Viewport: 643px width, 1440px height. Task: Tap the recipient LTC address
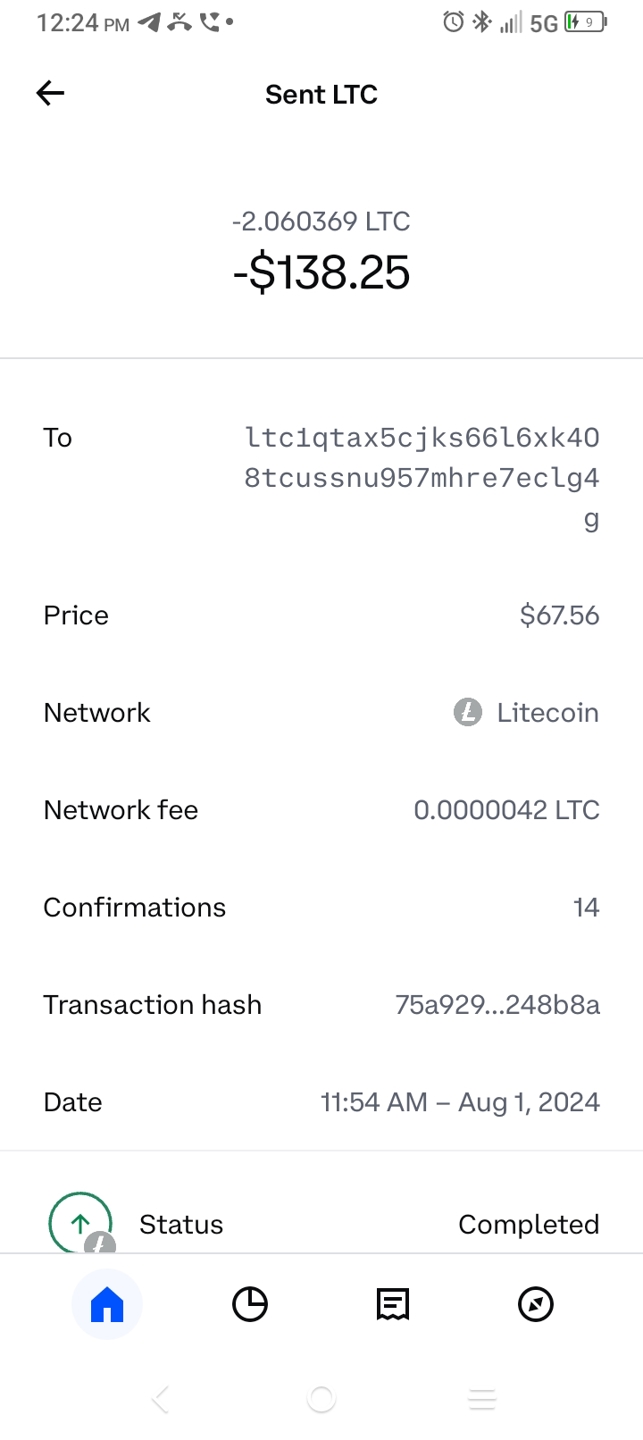tap(421, 478)
